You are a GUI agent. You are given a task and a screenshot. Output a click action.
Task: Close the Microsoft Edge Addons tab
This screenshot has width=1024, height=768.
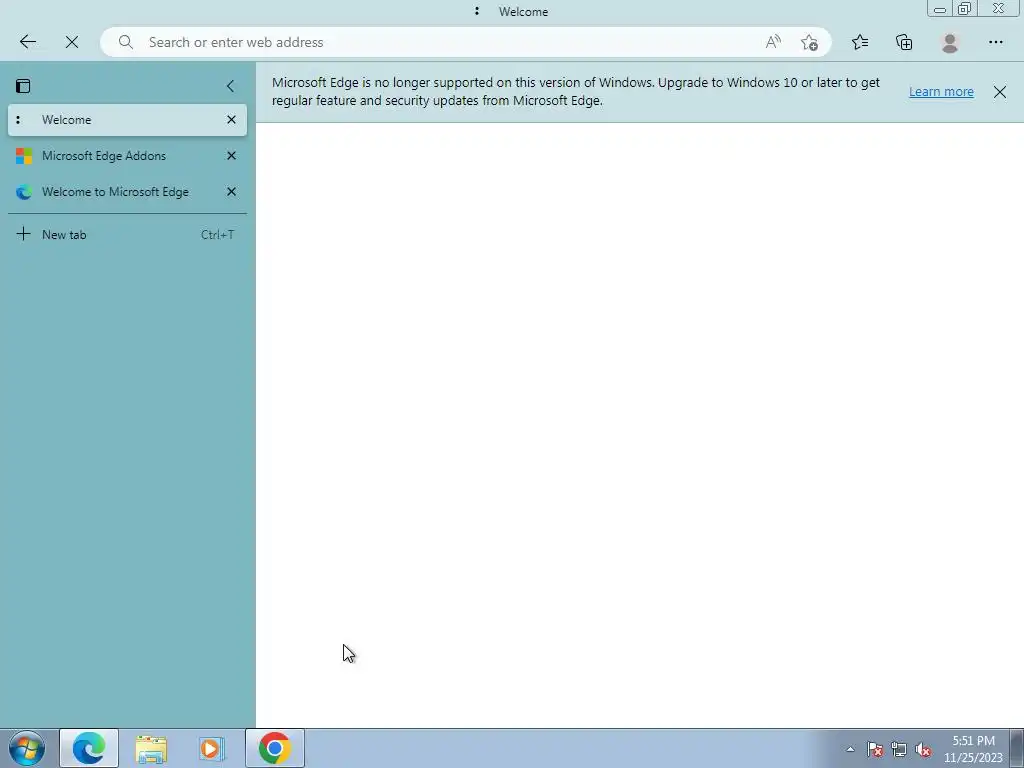pyautogui.click(x=231, y=156)
